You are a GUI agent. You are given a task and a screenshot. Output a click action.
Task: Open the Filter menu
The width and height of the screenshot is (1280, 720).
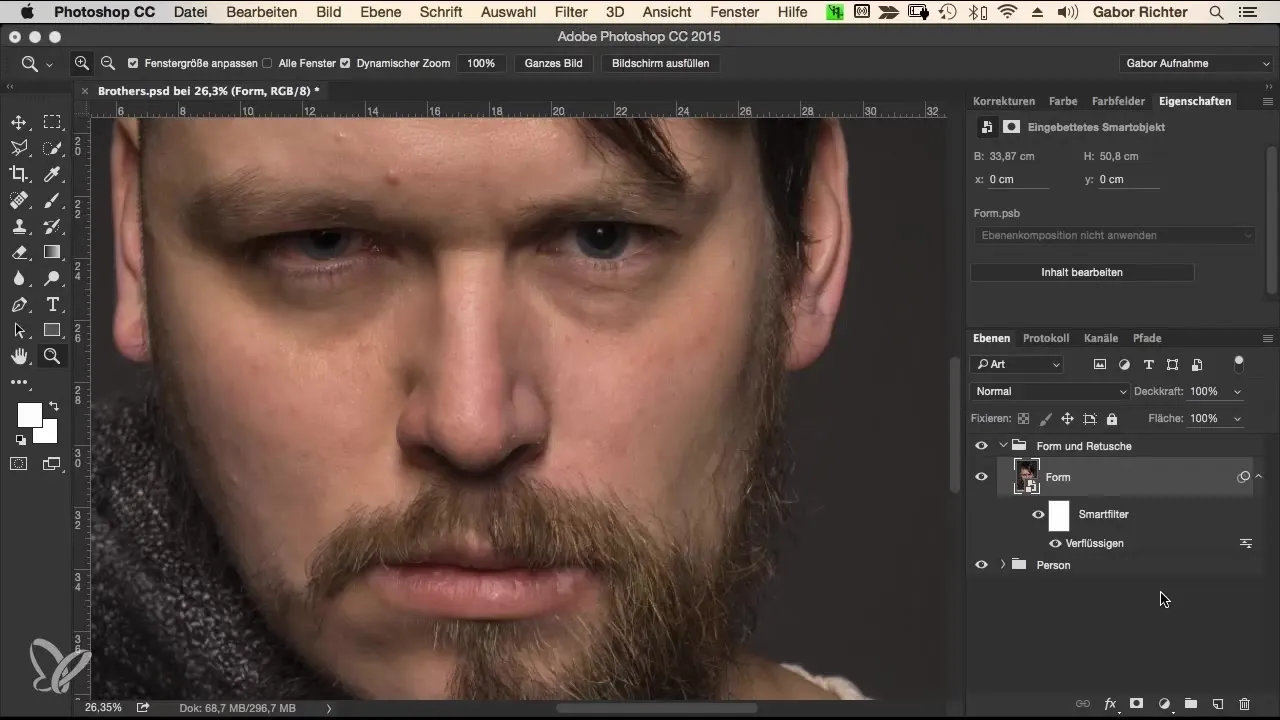pyautogui.click(x=571, y=13)
